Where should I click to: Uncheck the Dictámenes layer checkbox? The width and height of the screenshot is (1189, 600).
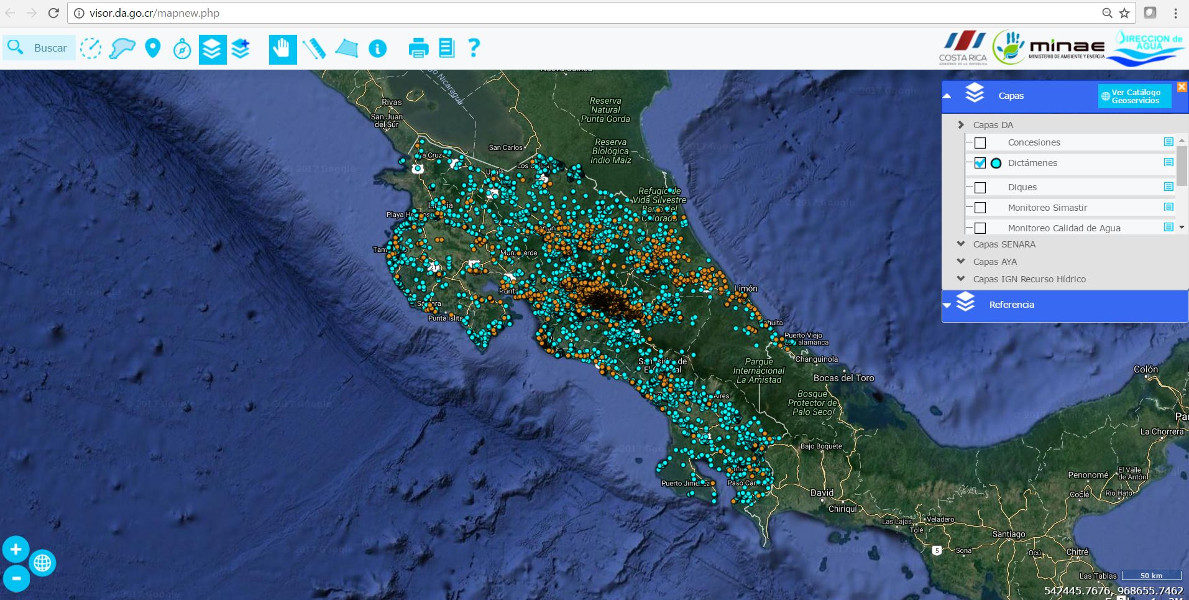coord(980,163)
